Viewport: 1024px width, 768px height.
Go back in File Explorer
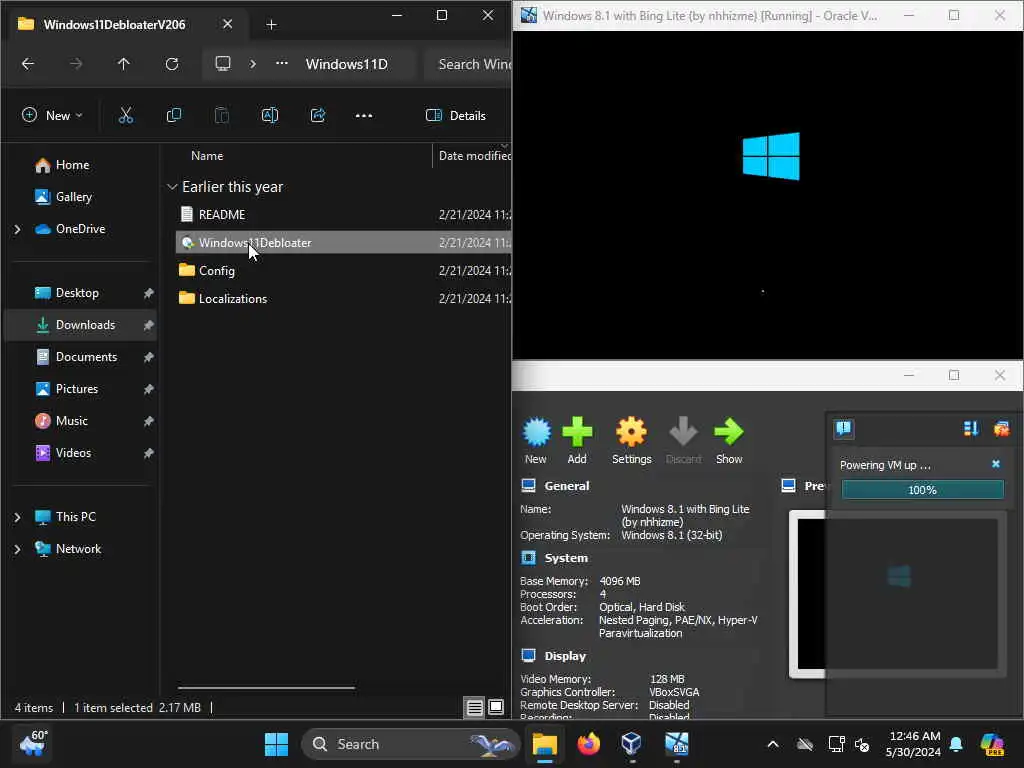pyautogui.click(x=27, y=64)
